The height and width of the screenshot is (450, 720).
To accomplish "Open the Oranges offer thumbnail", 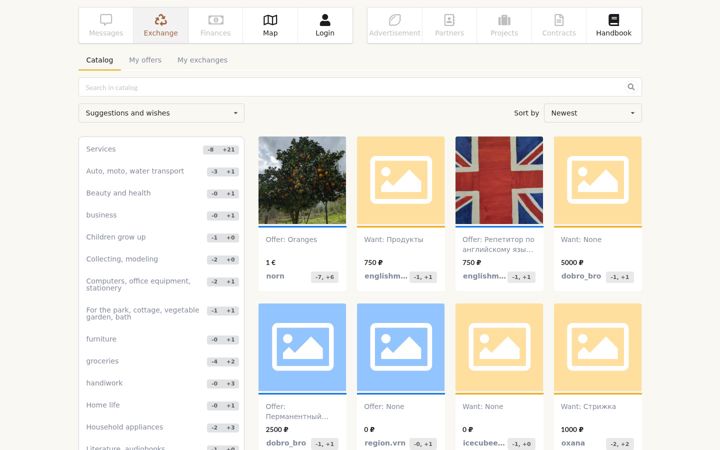I will tap(302, 180).
